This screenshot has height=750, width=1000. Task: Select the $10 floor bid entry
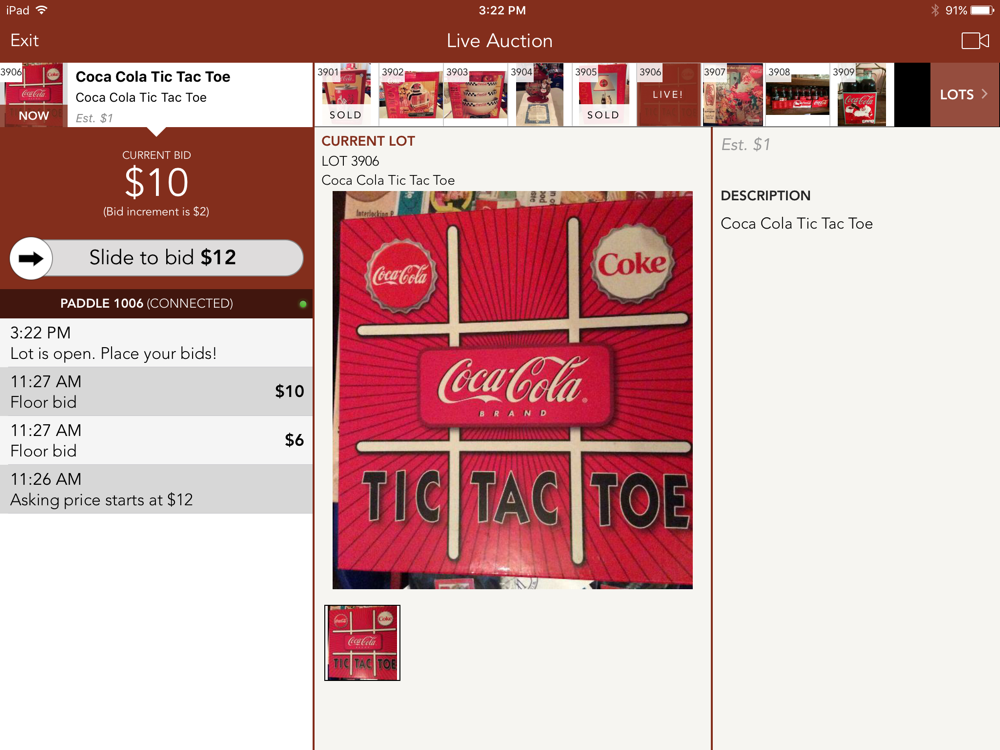click(x=156, y=392)
